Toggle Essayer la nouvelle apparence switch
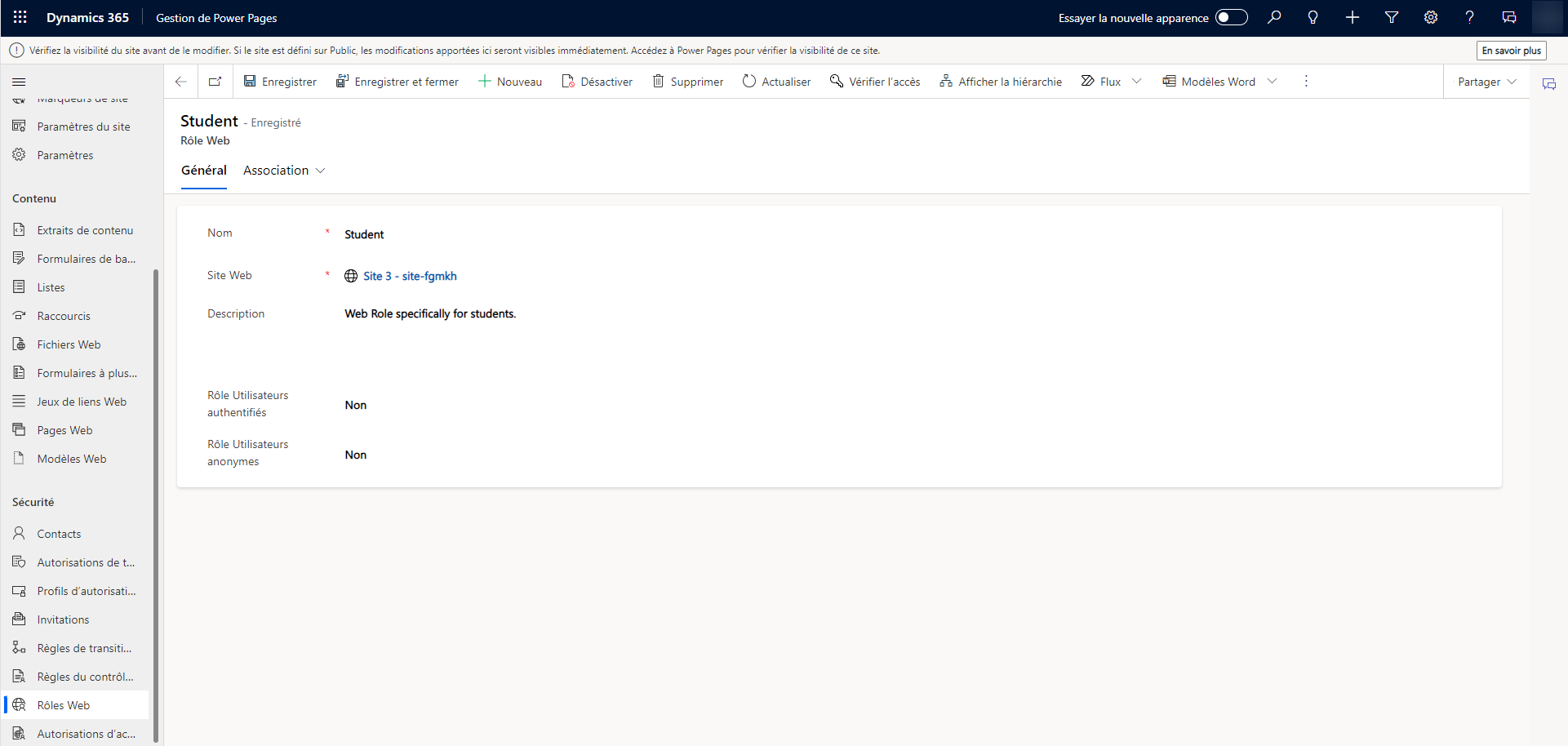1568x746 pixels. [1232, 17]
